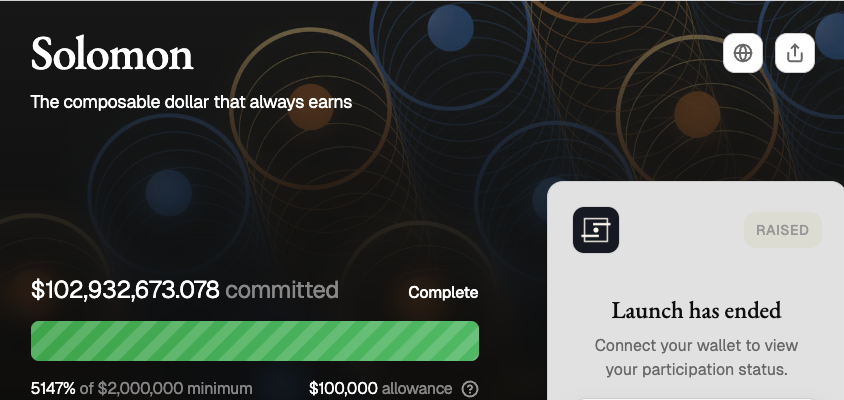Image resolution: width=844 pixels, height=400 pixels.
Task: Click the "allowance" label text
Action: pos(417,388)
